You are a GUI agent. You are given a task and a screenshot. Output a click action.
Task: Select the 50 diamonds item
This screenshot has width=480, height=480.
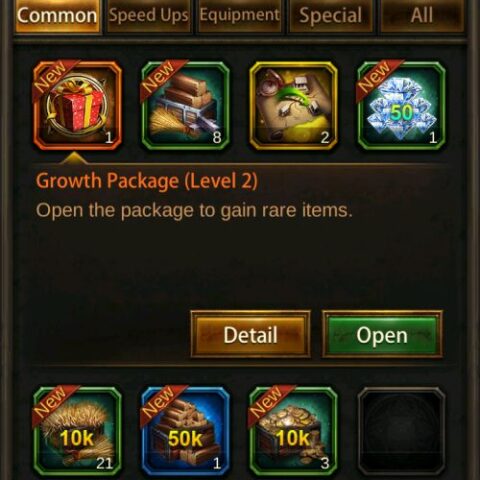(x=401, y=105)
